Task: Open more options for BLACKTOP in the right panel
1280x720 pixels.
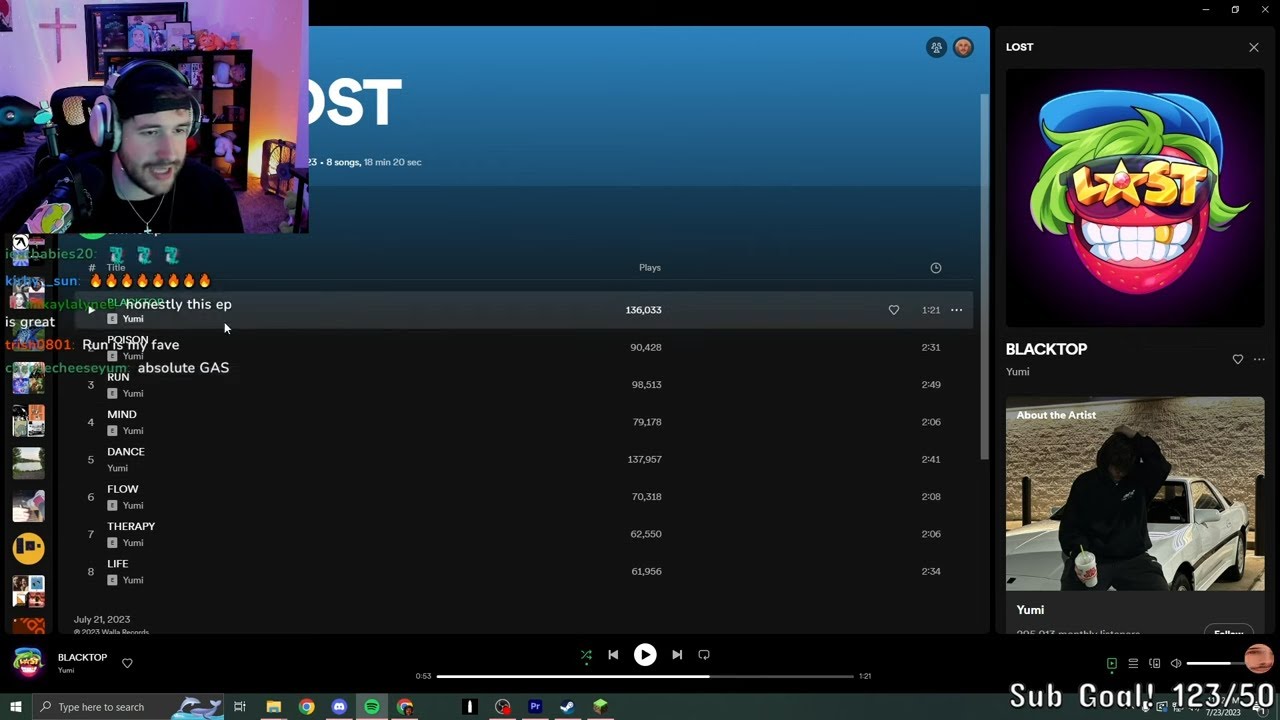Action: (1259, 359)
